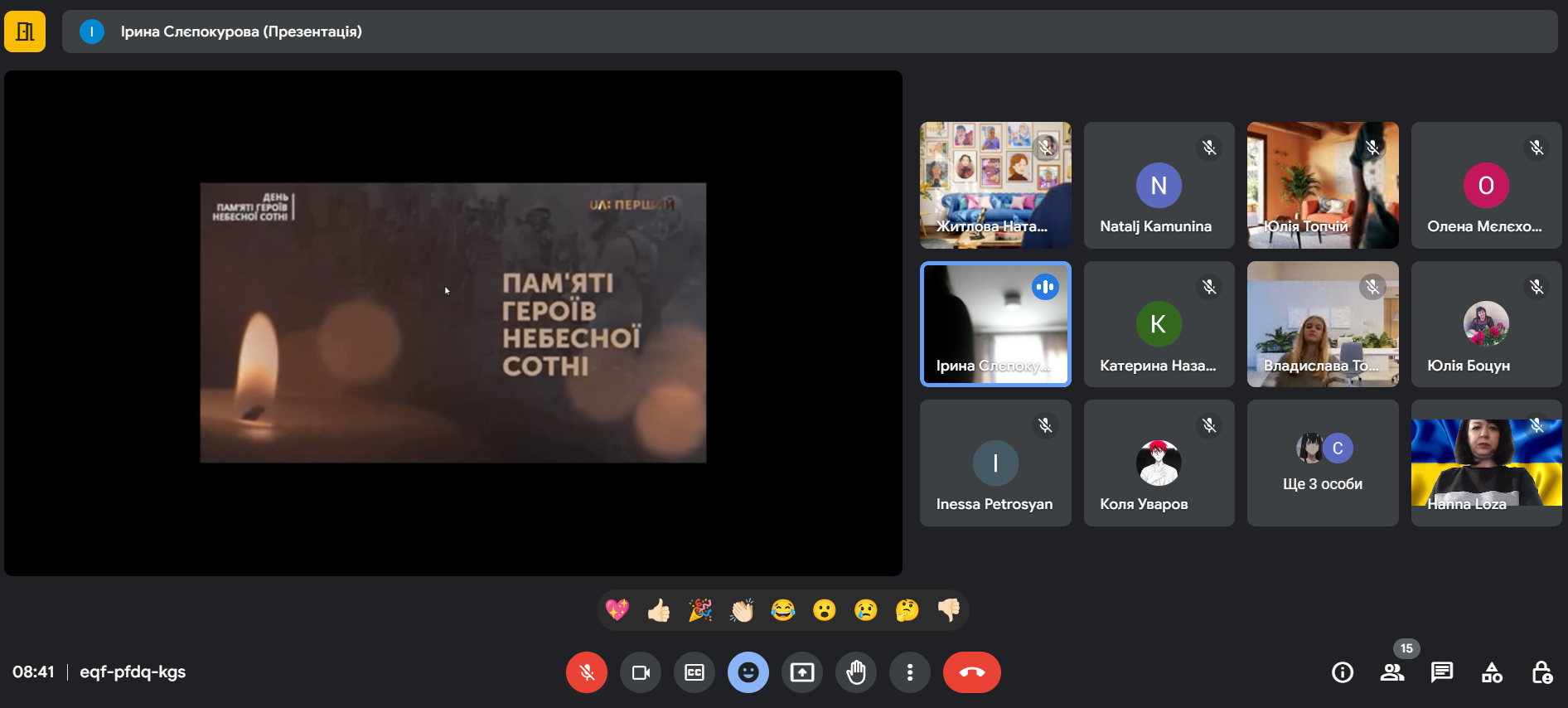
Task: Open meeting details info
Action: pos(1343,672)
